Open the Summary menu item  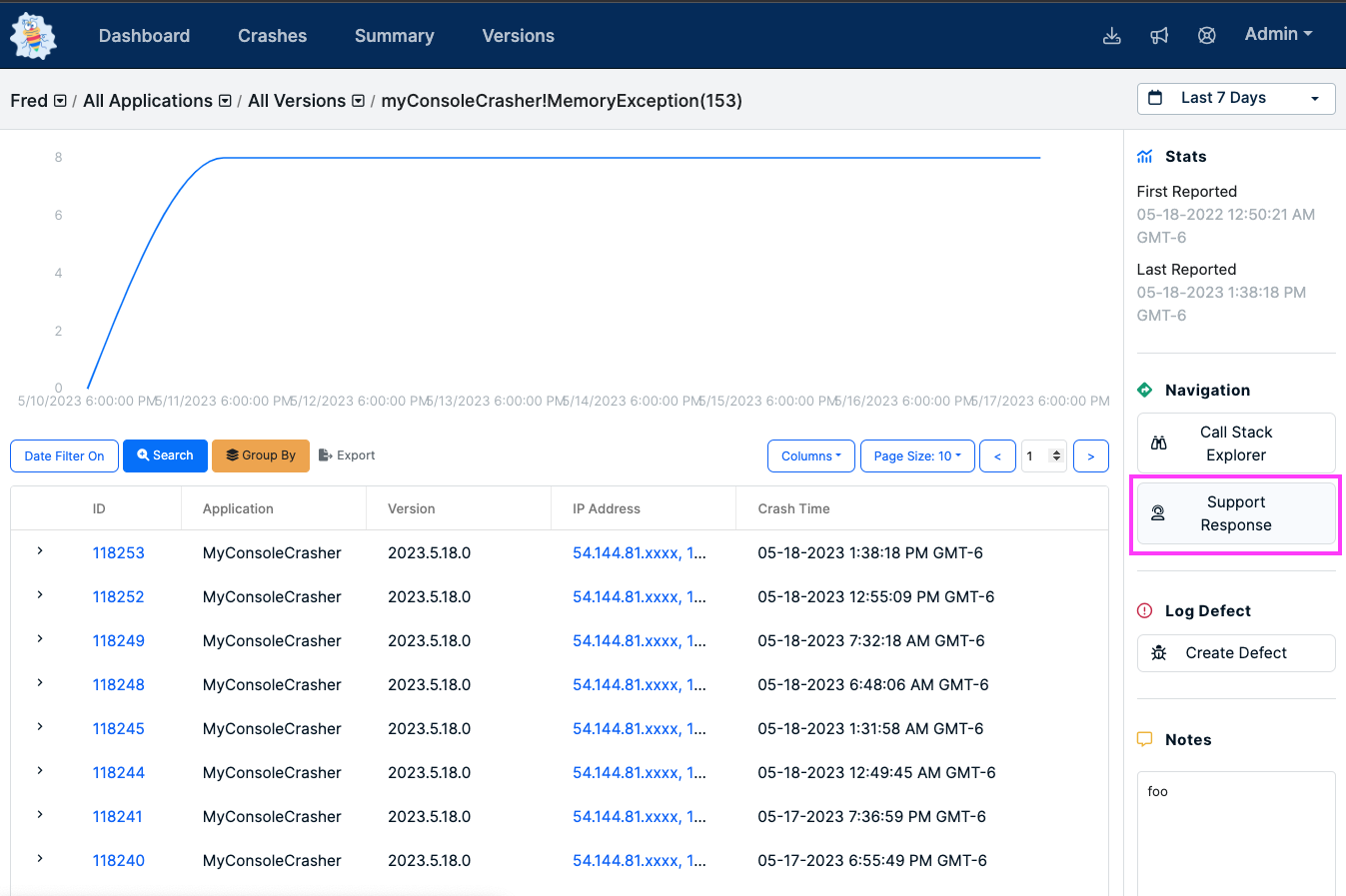point(394,36)
